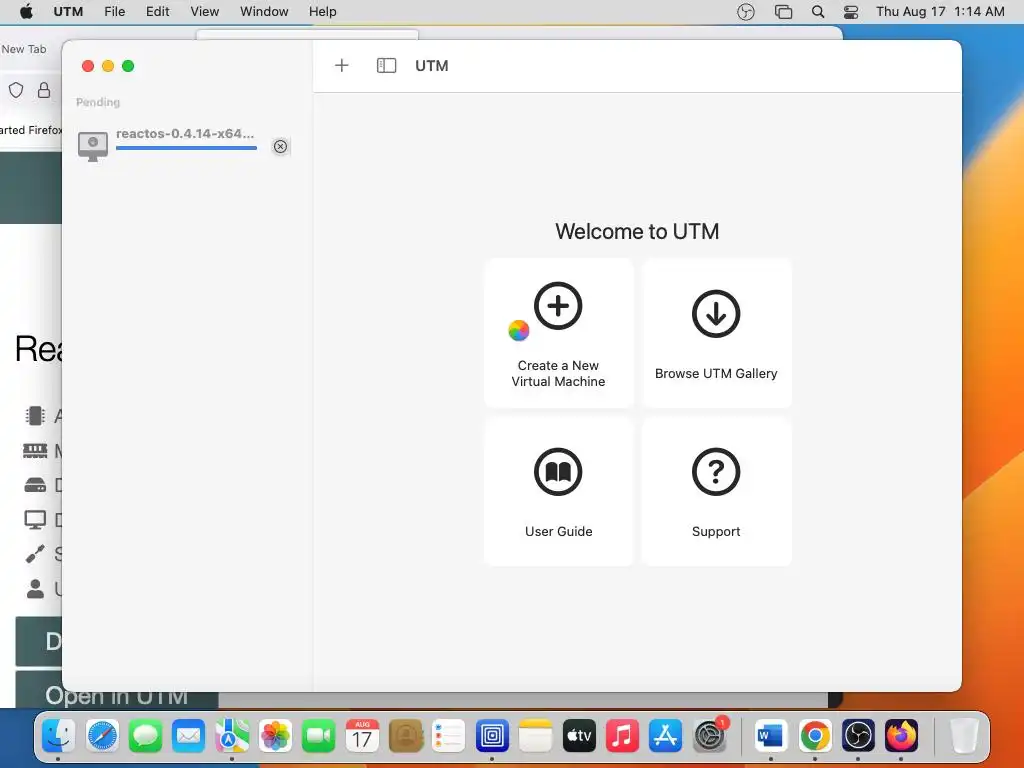Open Trash from the Dock
Image resolution: width=1024 pixels, height=768 pixels.
[963, 736]
